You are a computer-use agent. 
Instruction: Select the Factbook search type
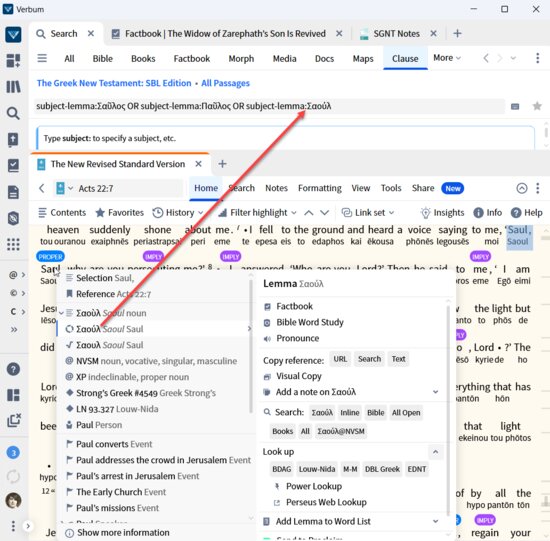point(192,58)
